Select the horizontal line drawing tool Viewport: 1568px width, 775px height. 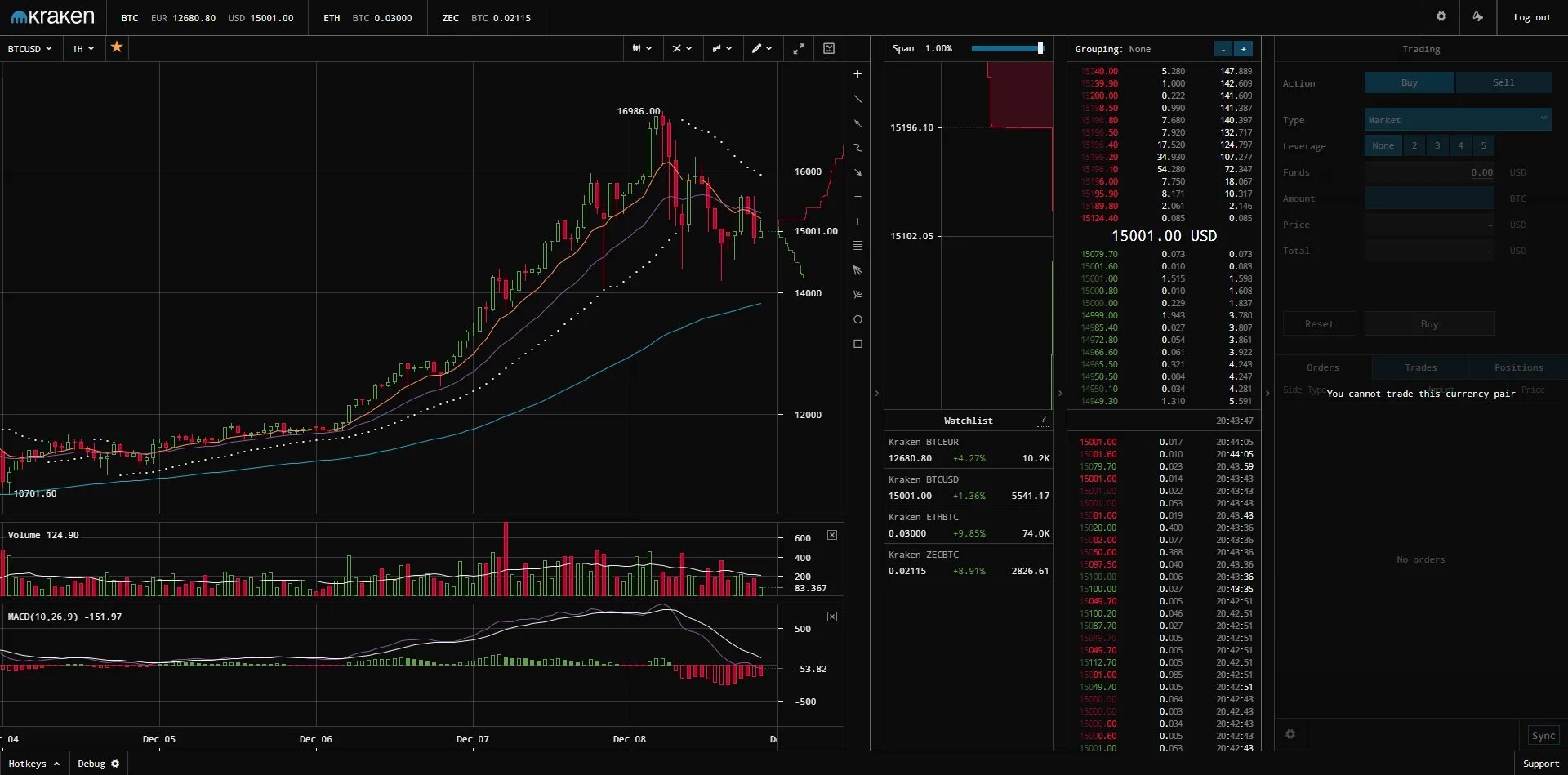(x=857, y=197)
